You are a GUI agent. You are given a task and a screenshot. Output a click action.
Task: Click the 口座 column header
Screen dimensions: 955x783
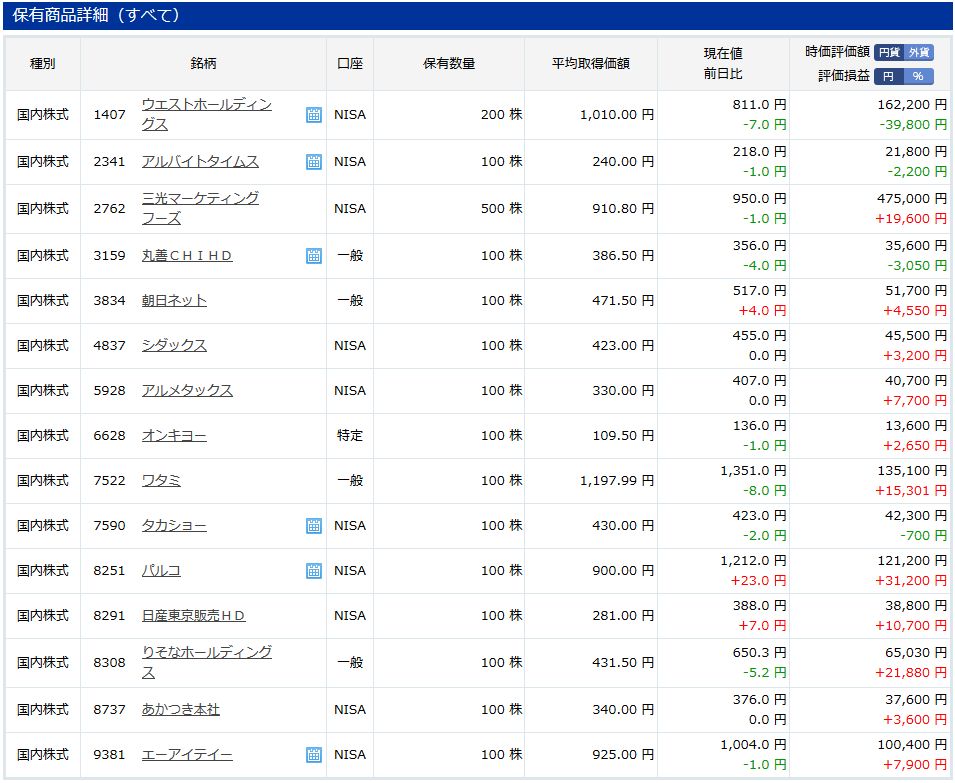(x=350, y=63)
